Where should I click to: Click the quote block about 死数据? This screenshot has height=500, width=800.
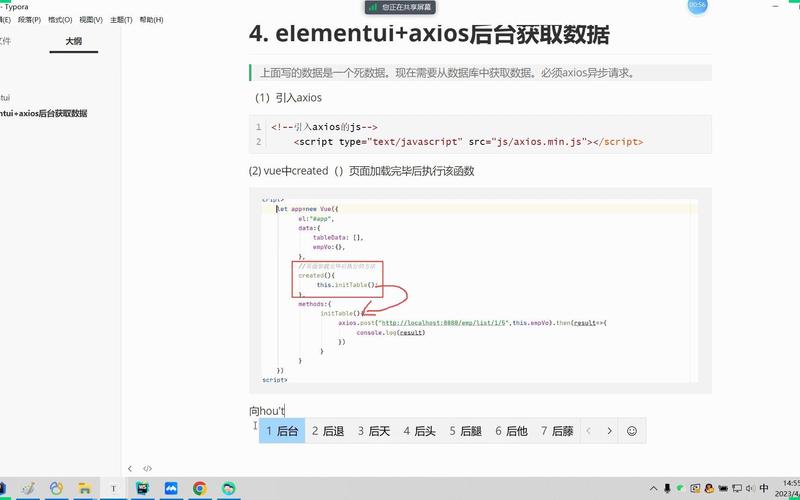pyautogui.click(x=480, y=72)
